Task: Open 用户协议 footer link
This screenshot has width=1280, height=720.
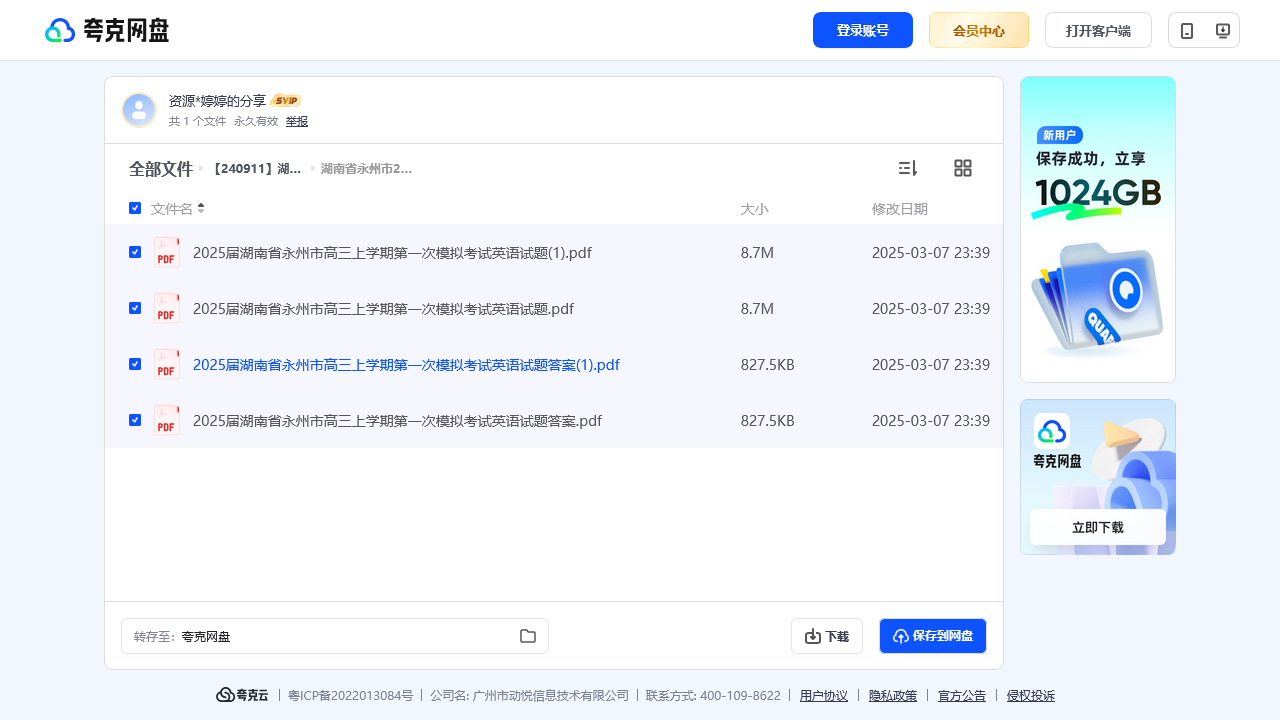Action: coord(824,696)
